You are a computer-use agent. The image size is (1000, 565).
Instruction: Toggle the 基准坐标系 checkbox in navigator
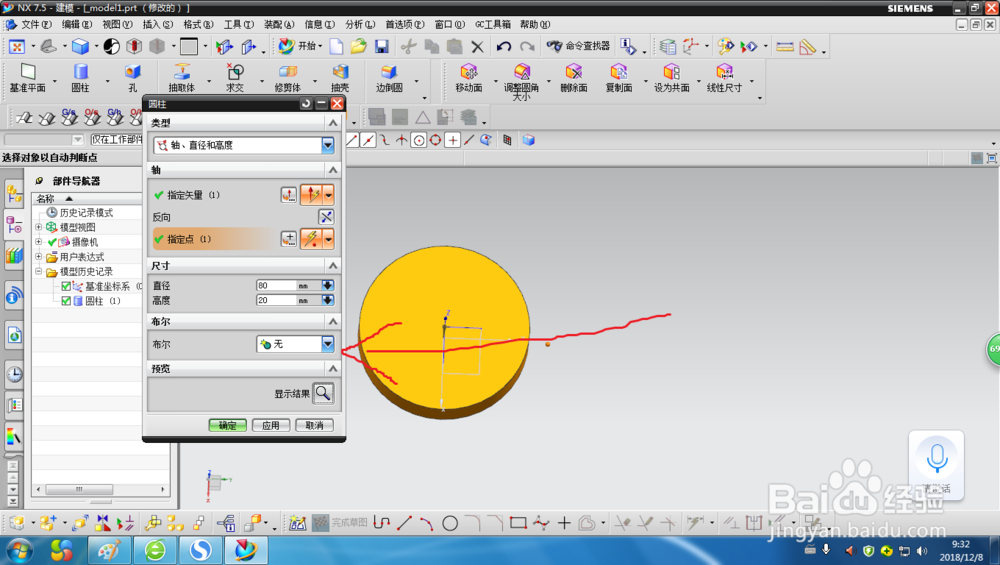click(66, 286)
